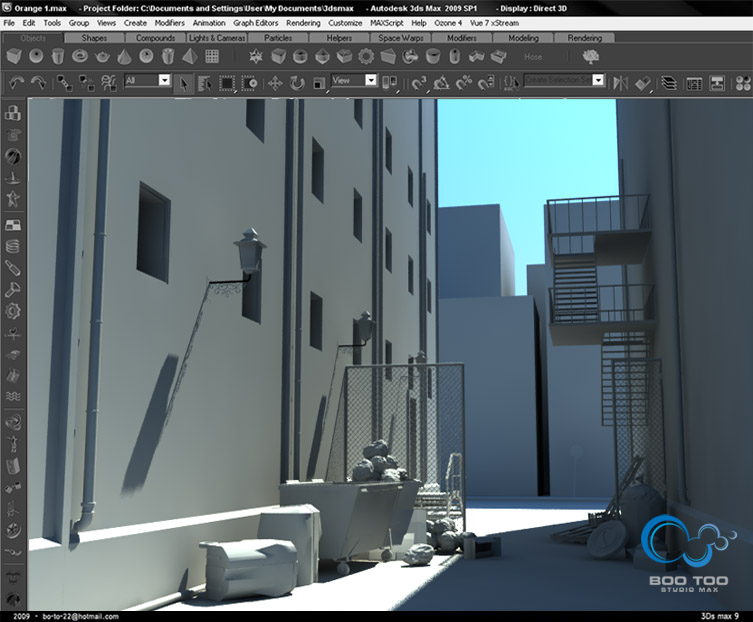Image resolution: width=753 pixels, height=622 pixels.
Task: Expand the Create Selection Set dropdown
Action: coord(598,80)
